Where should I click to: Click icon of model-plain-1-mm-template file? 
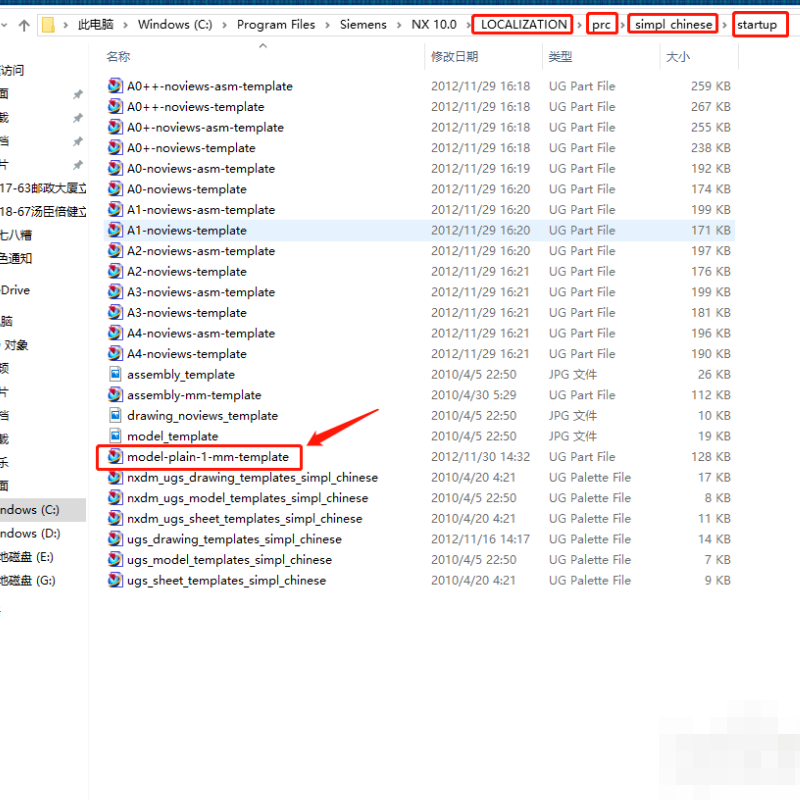(x=115, y=457)
